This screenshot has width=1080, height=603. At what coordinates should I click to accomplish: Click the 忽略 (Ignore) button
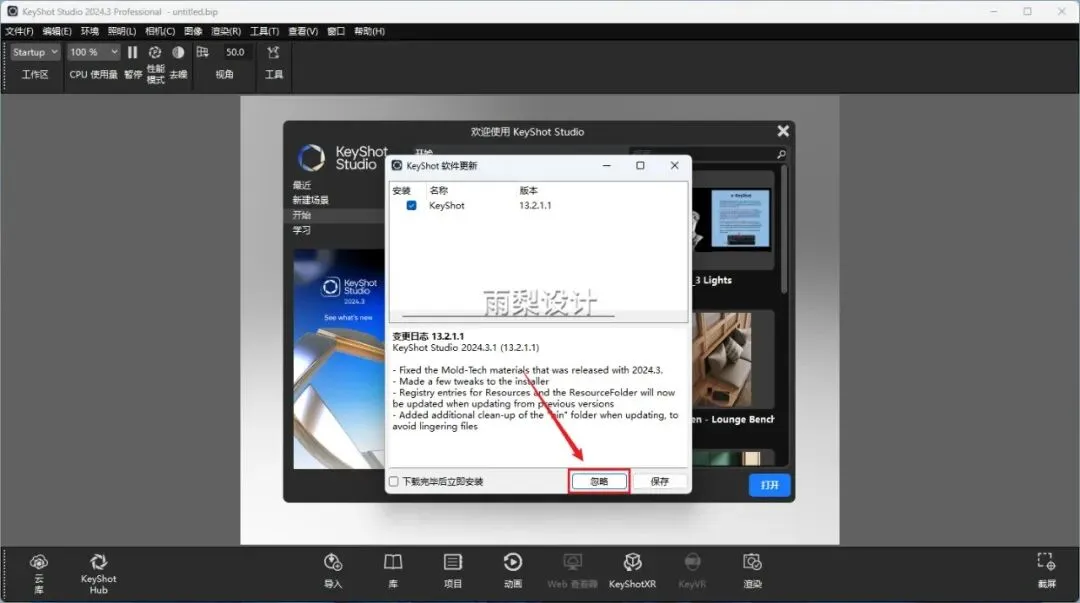(x=599, y=481)
